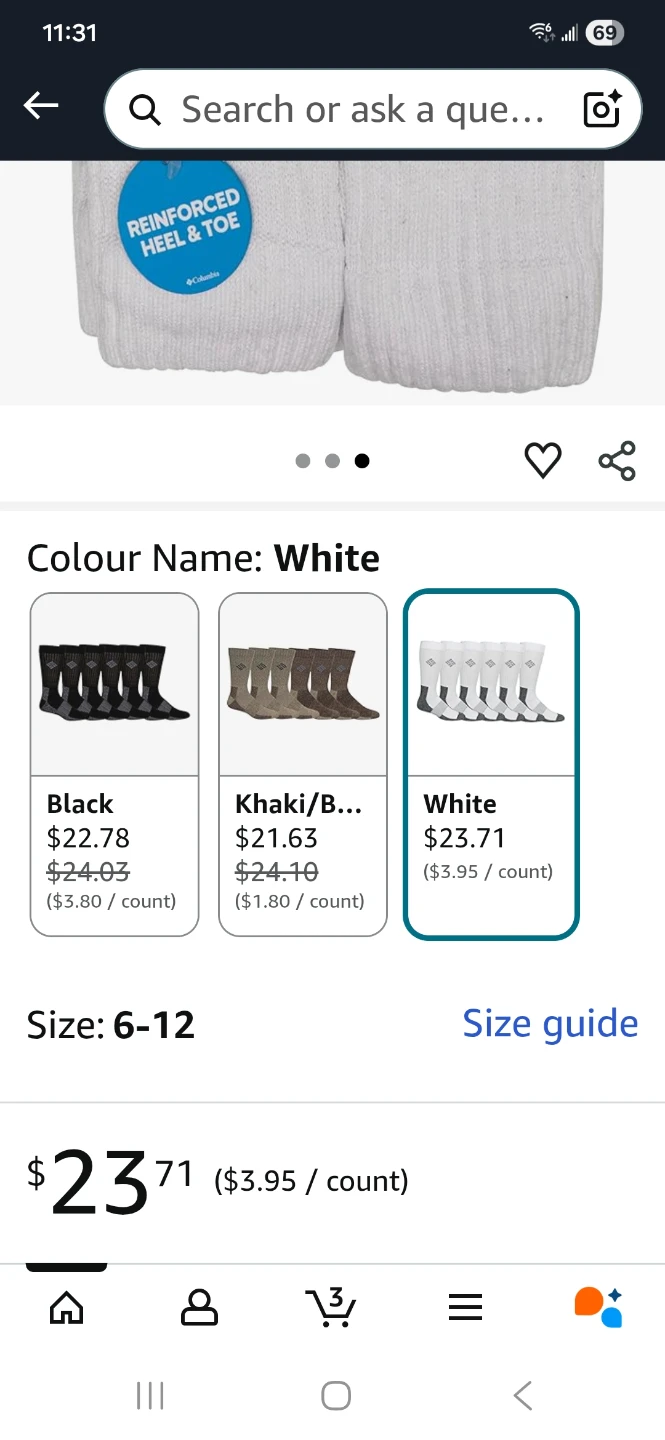This screenshot has width=665, height=1440.
Task: Add item to wish list with heart icon
Action: click(543, 460)
